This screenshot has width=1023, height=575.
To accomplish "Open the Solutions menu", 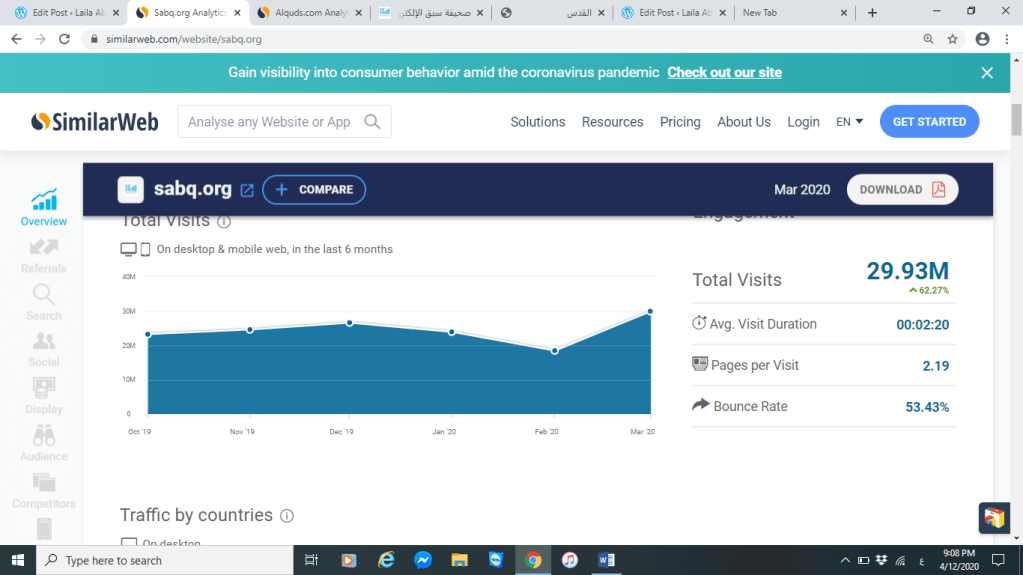I will [x=537, y=122].
